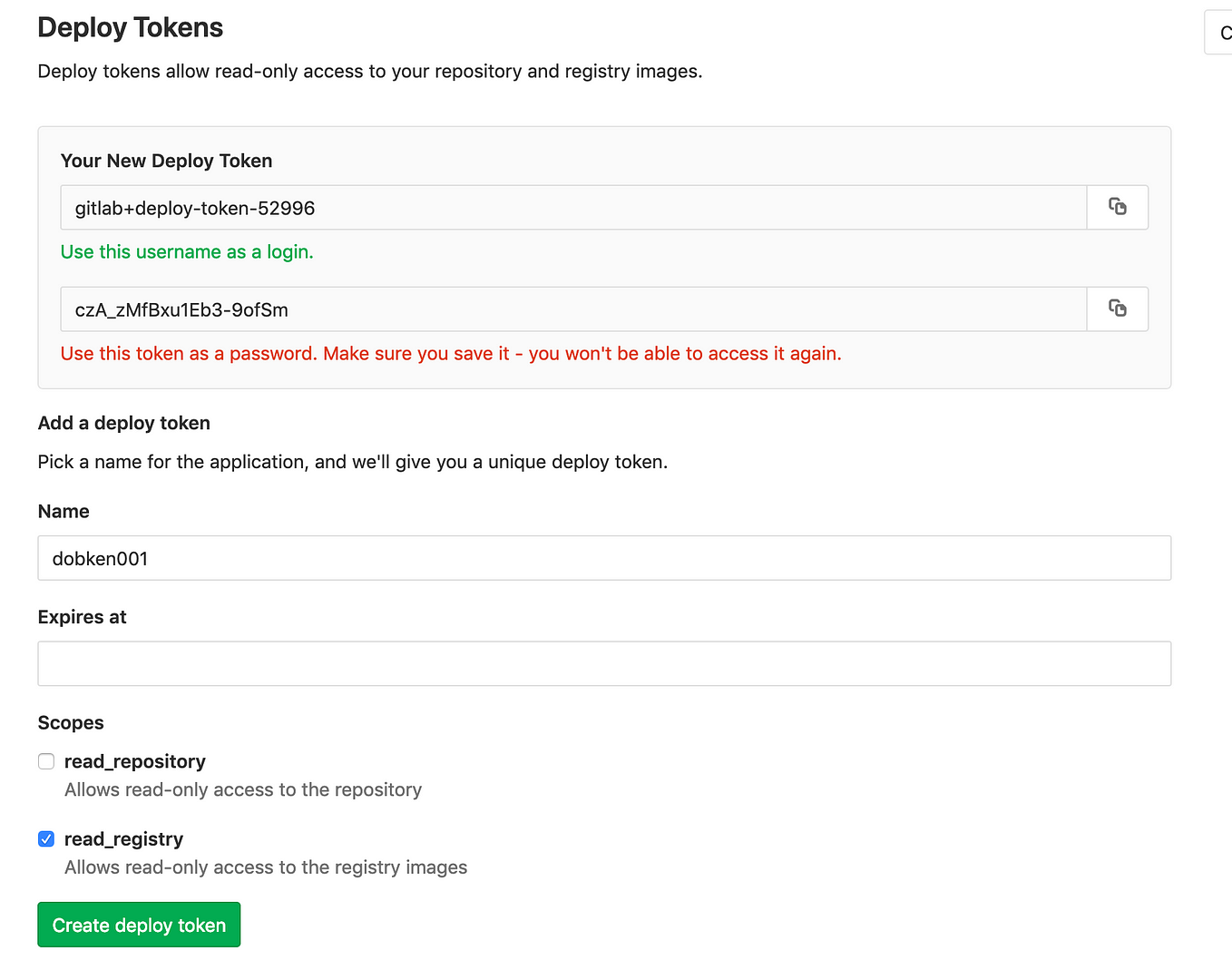Enable the read_repository scope checkbox
The image size is (1232, 970).
tap(46, 761)
